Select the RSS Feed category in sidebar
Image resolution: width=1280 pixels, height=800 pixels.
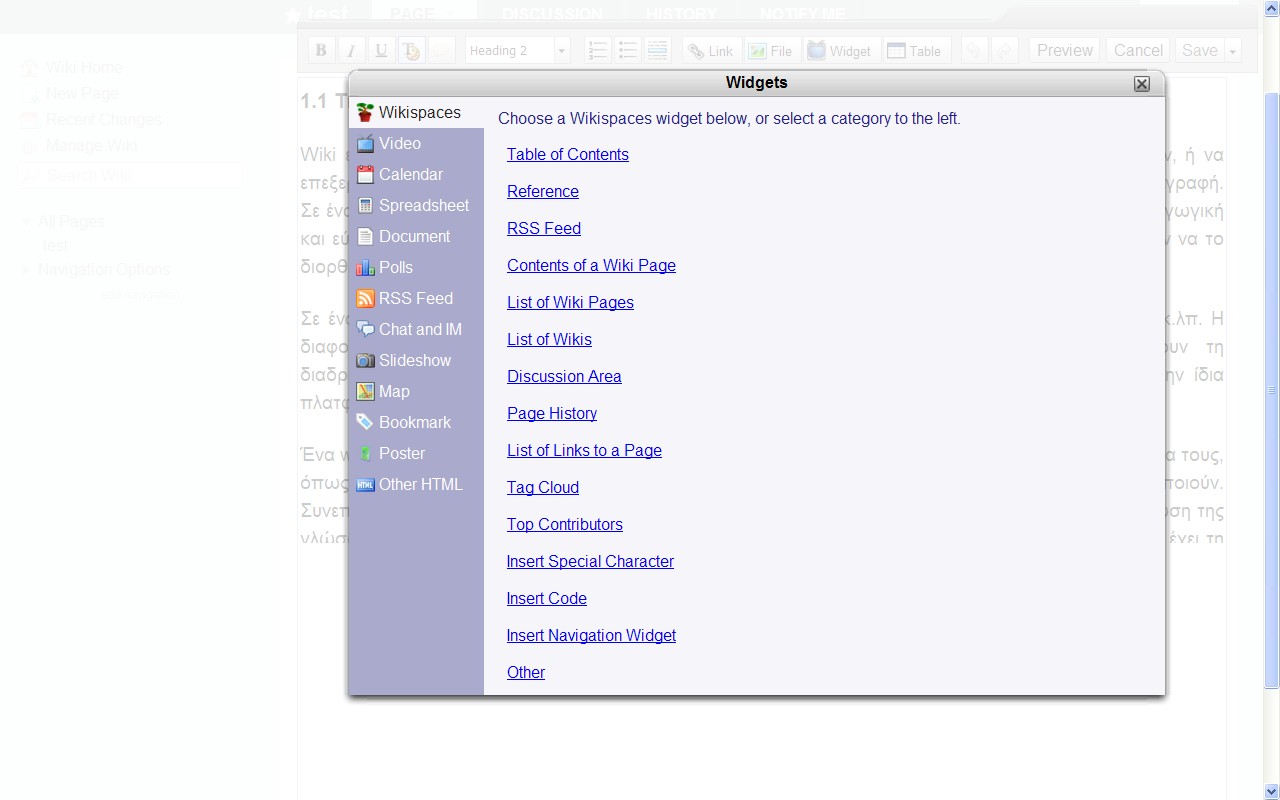coord(415,299)
